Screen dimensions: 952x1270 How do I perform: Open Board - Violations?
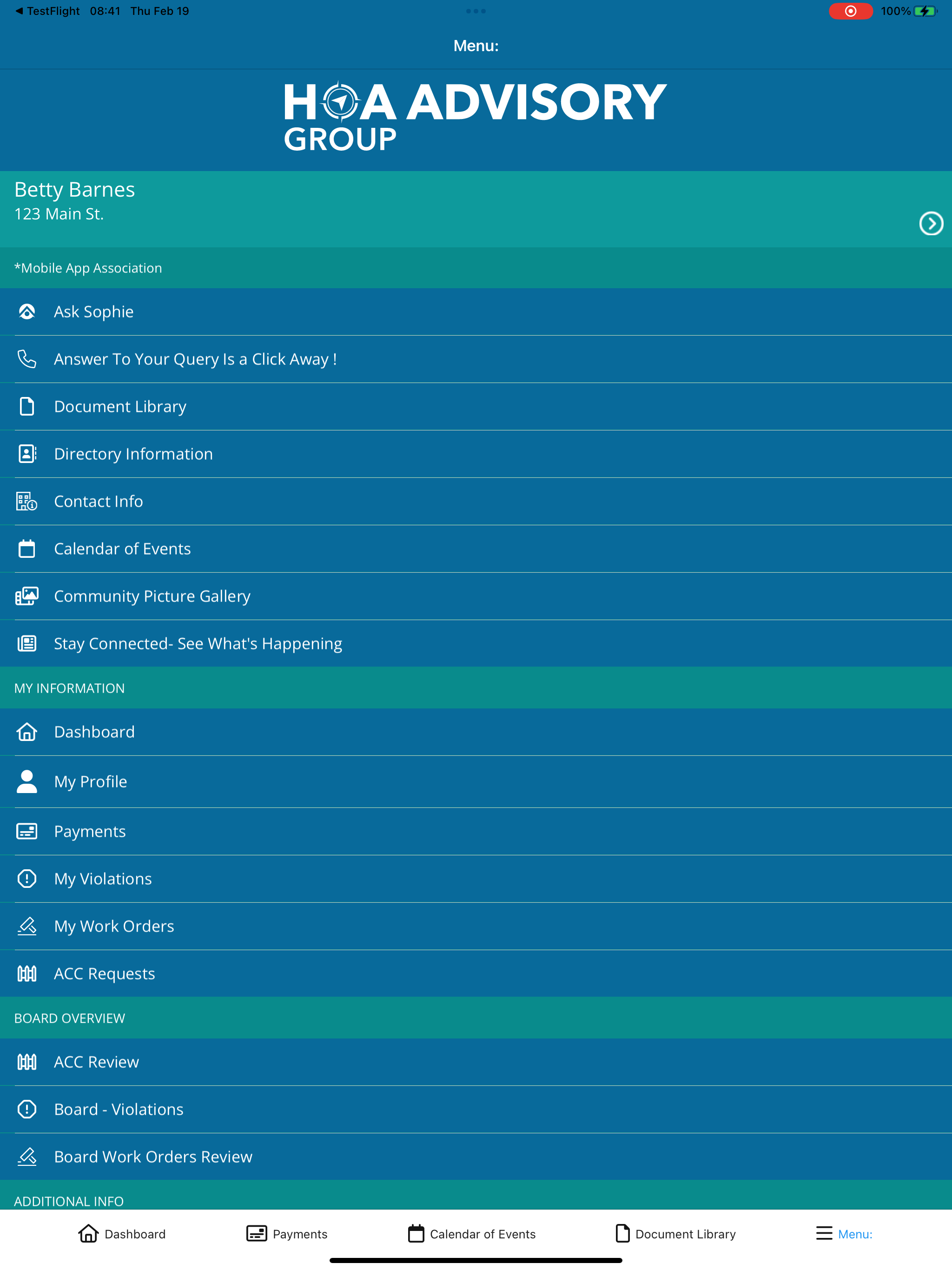click(476, 1109)
